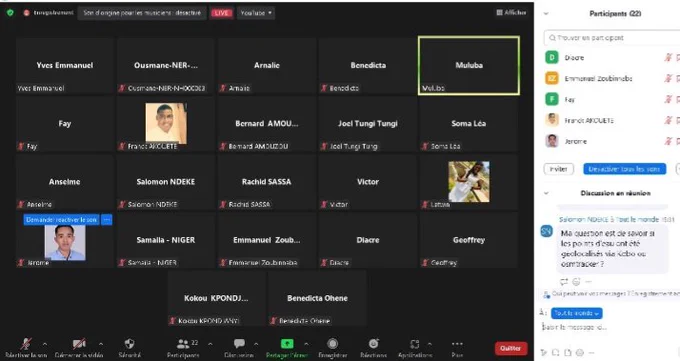
Task: Add emoji reaction to Salomon NDEKE's message
Action: [576, 282]
